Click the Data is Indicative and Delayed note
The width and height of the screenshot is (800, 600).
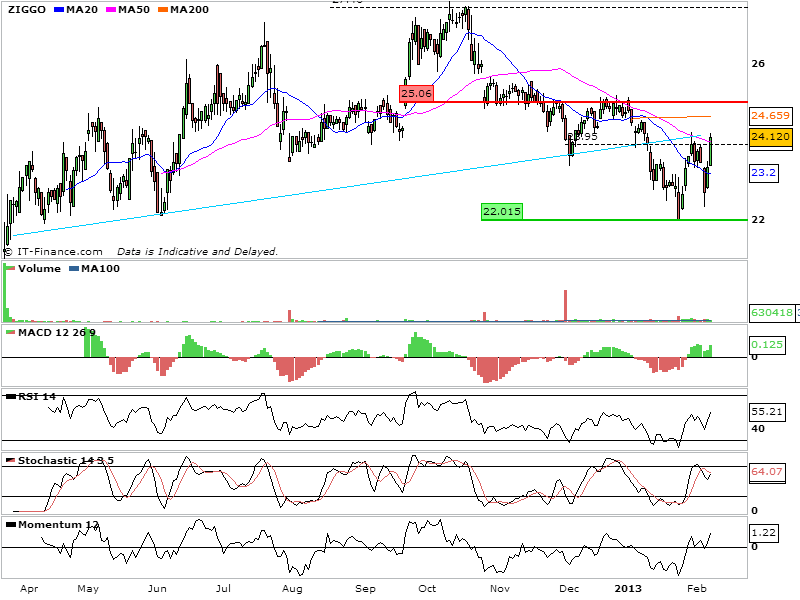(197, 252)
